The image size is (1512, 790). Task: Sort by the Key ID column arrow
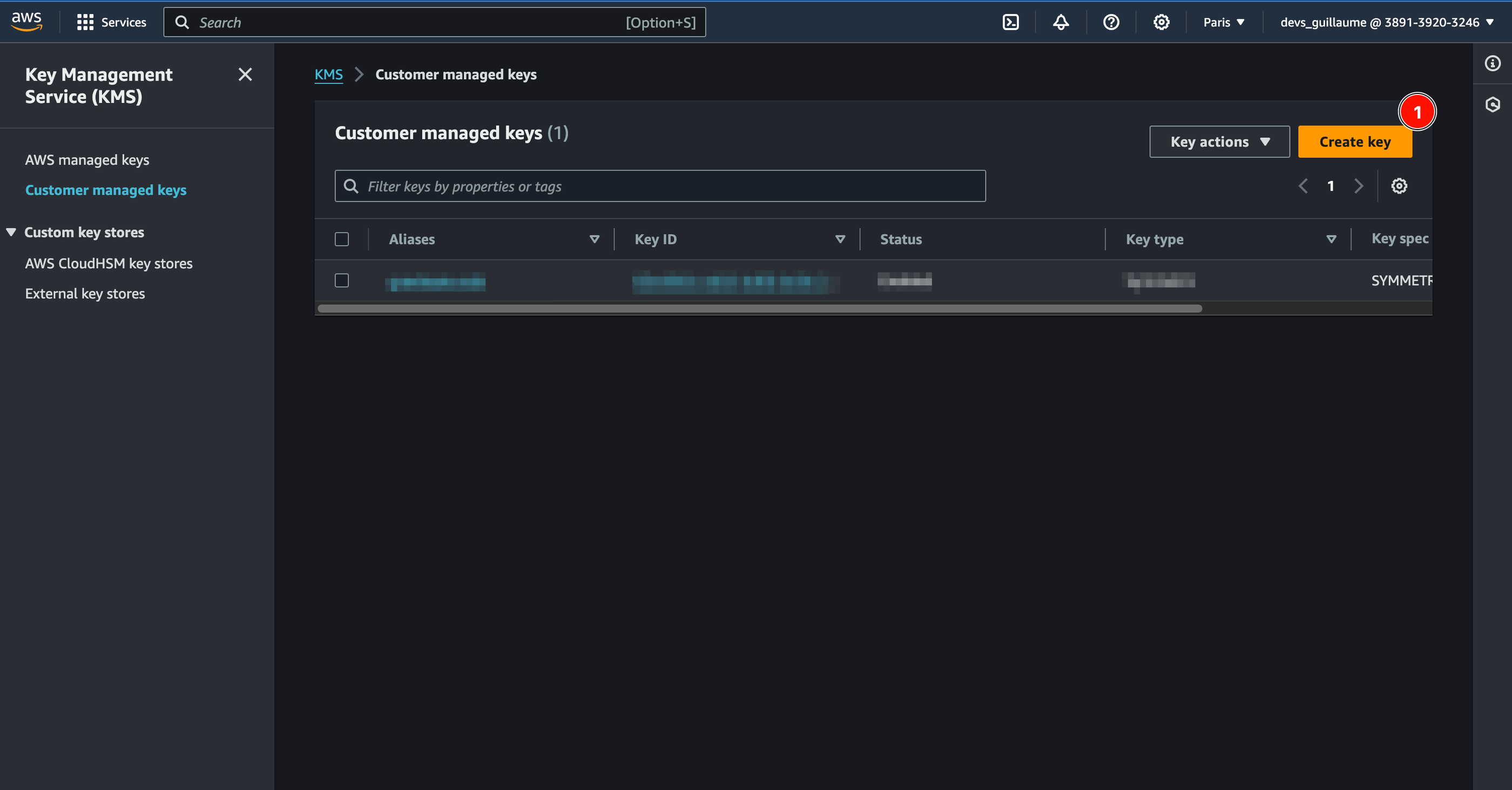pyautogui.click(x=840, y=239)
